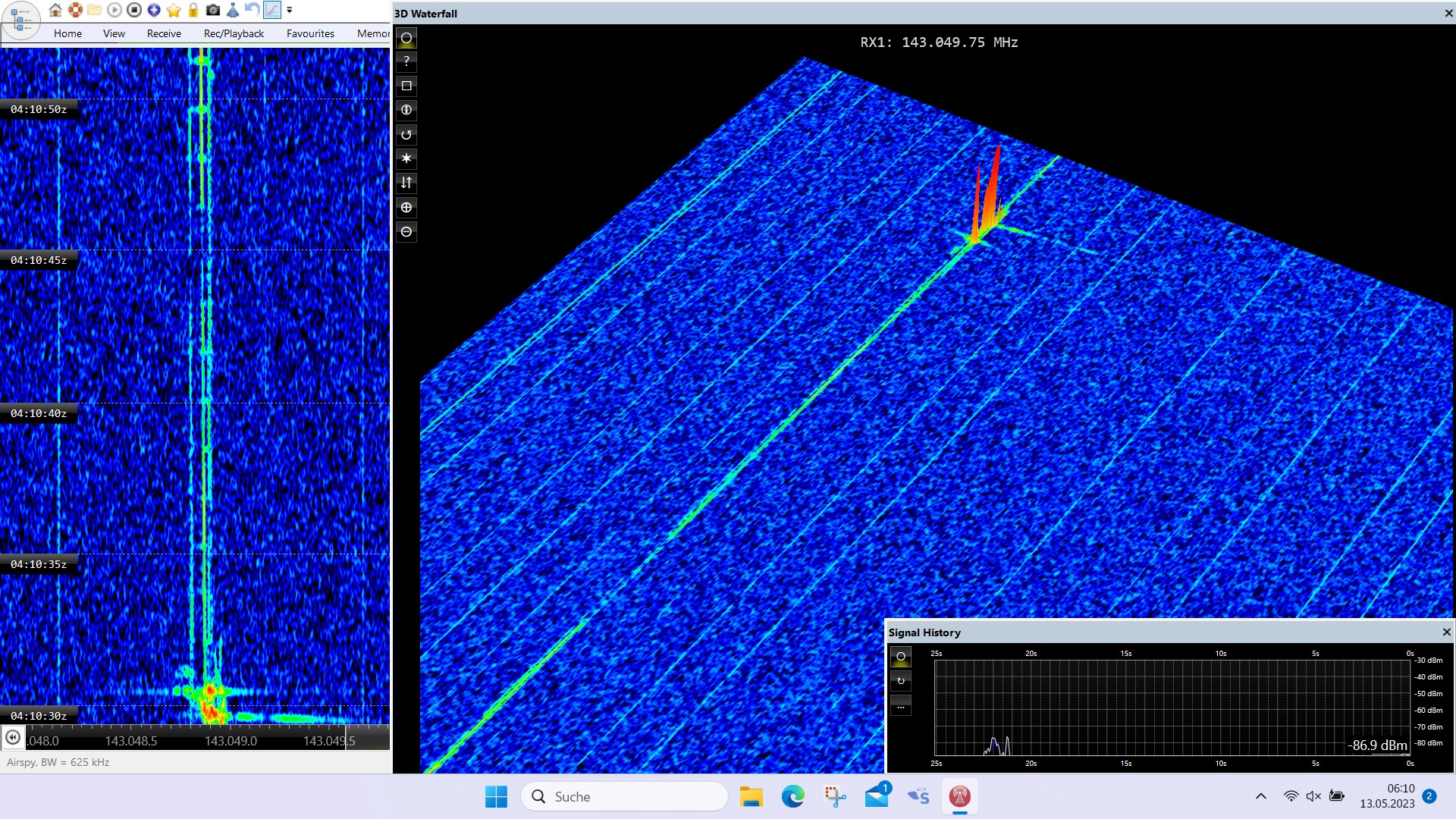
Task: Open the notification badge showing 2
Action: point(1429,796)
